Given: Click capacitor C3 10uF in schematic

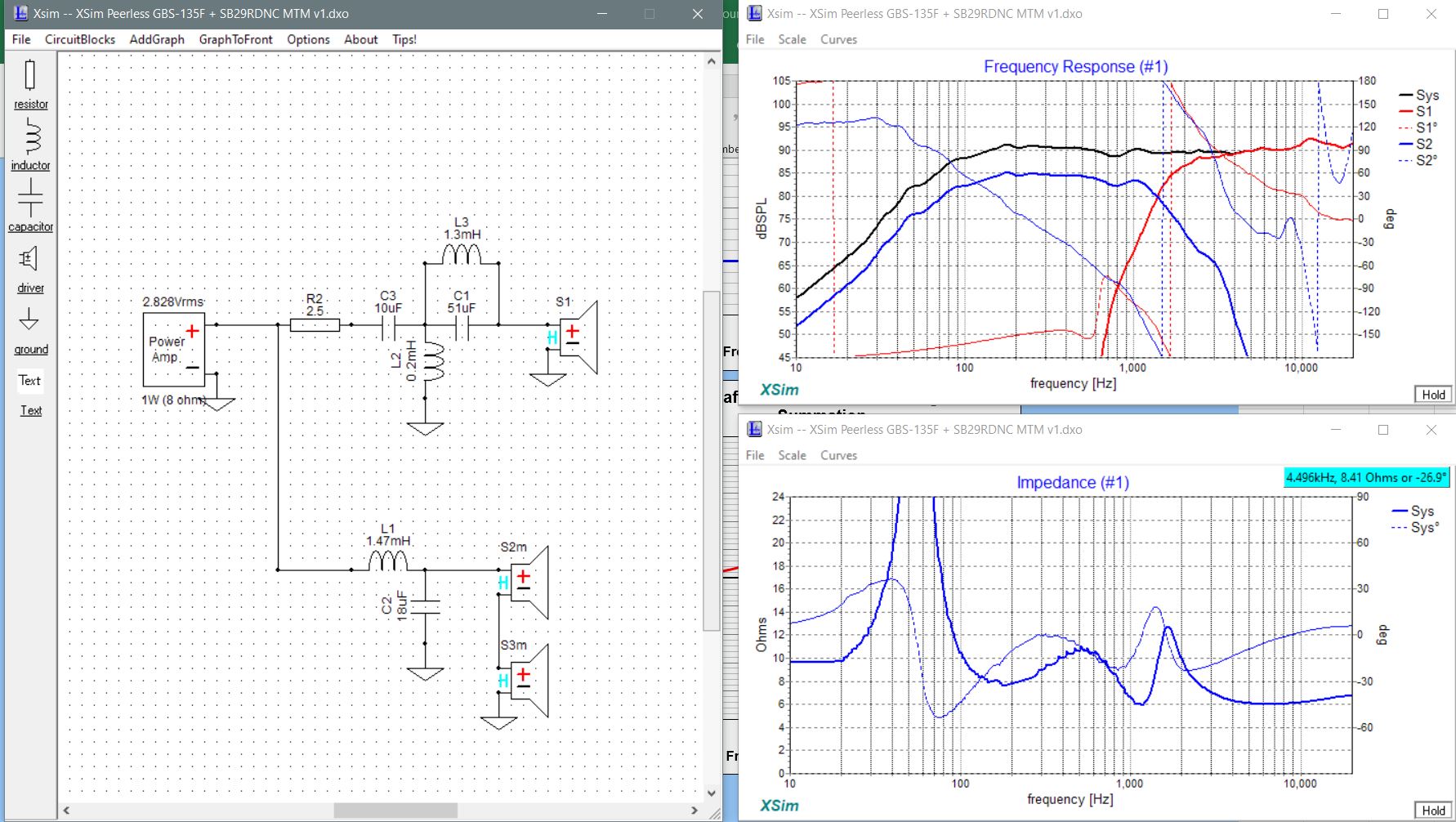Looking at the screenshot, I should [388, 326].
